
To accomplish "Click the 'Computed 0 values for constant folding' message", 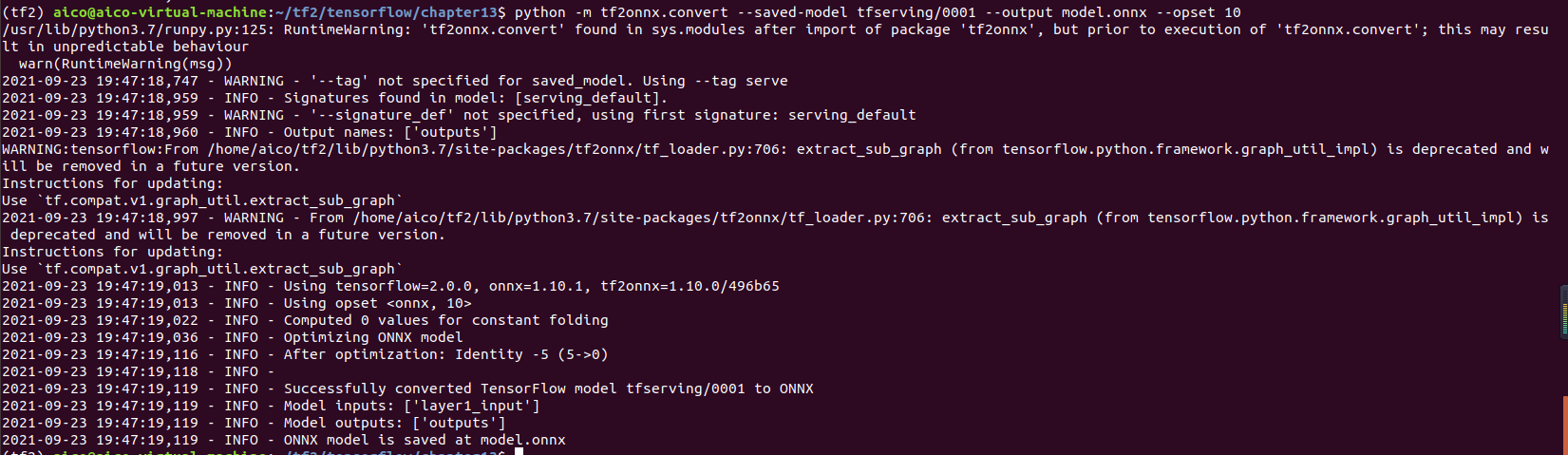I will pyautogui.click(x=445, y=320).
